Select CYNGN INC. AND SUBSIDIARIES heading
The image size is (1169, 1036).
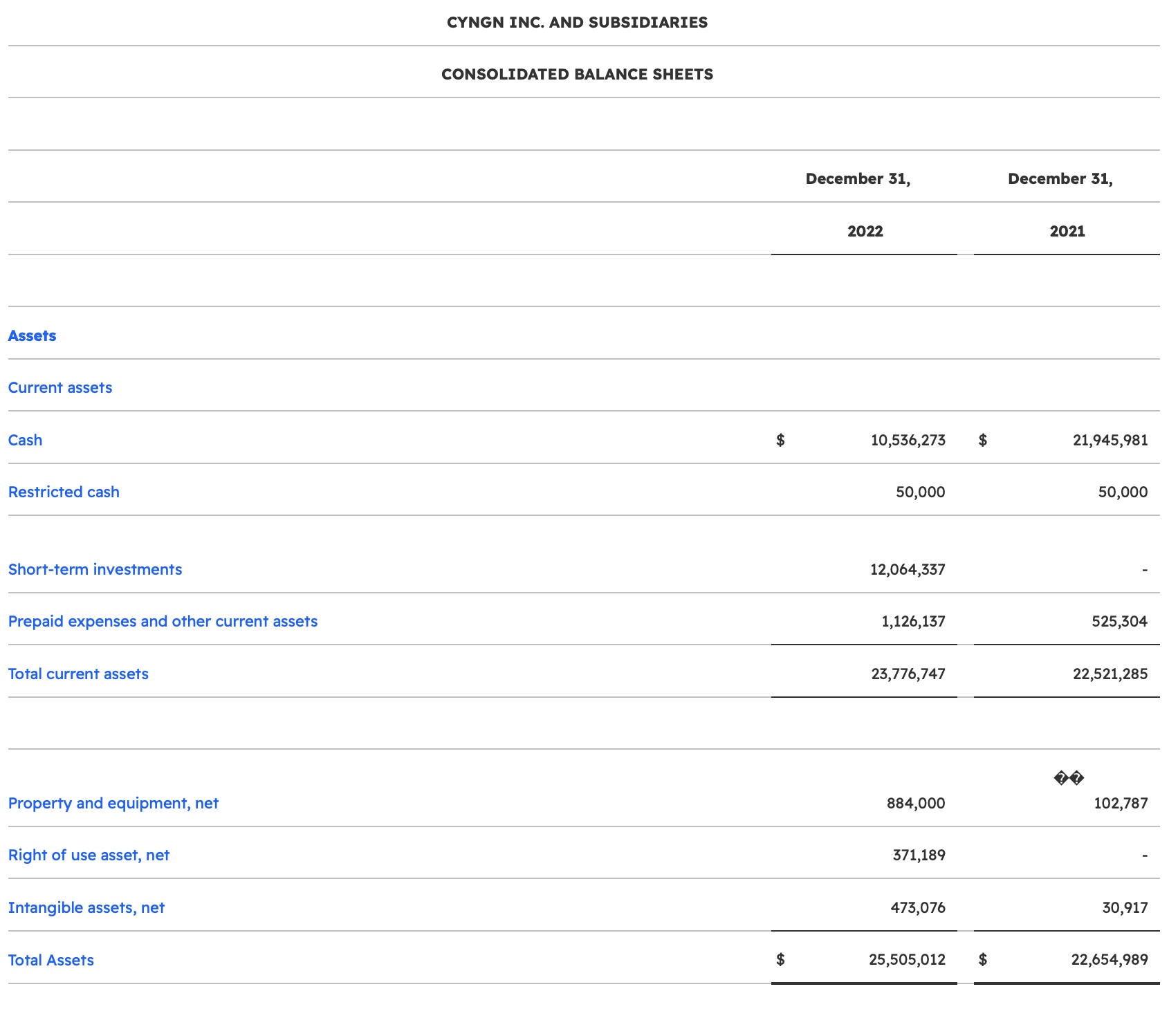[x=577, y=22]
